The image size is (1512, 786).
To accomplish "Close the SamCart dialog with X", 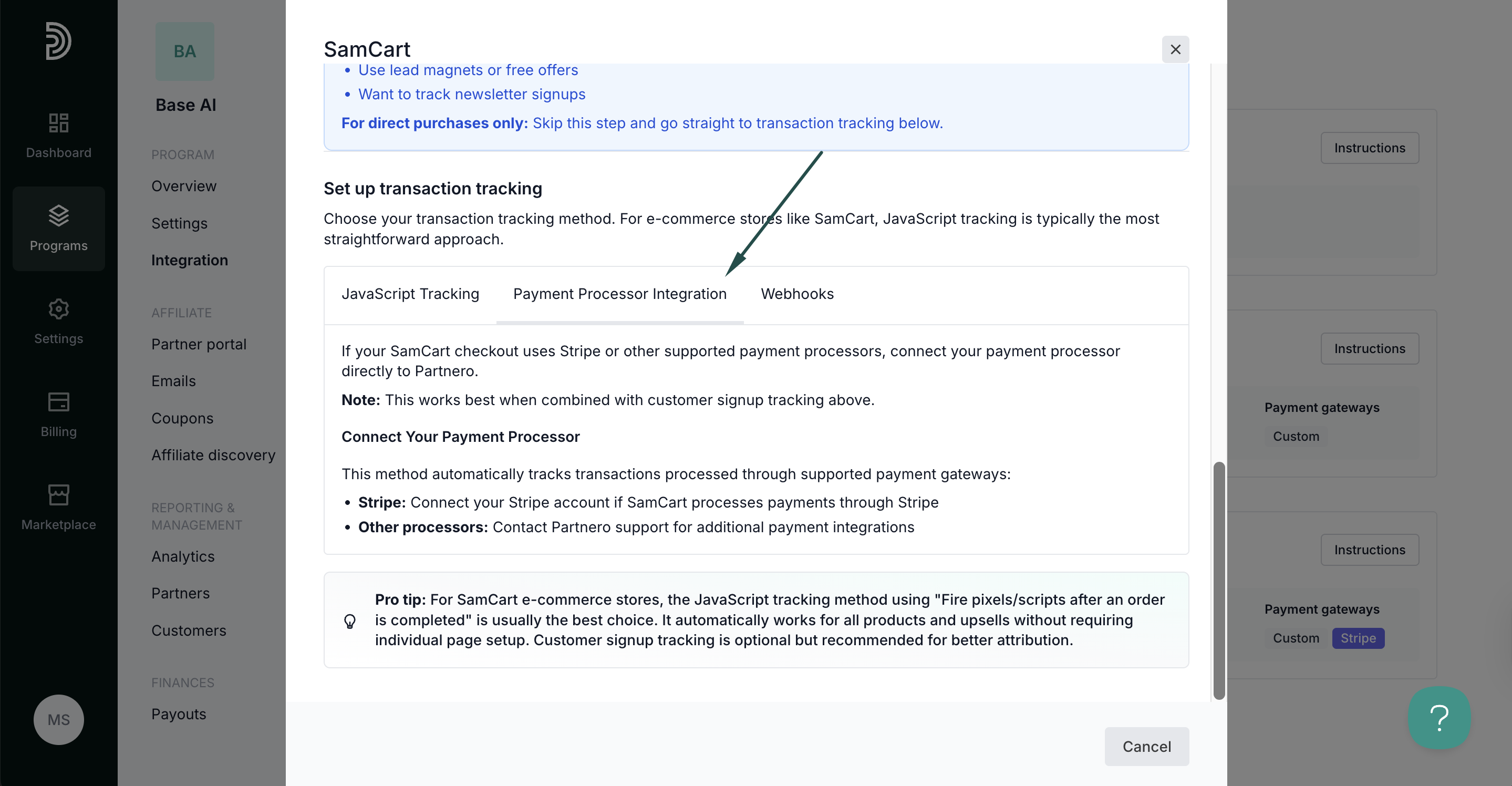I will tap(1176, 49).
